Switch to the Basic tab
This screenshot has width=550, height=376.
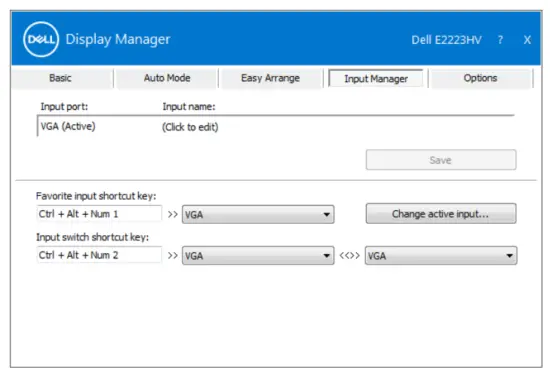click(x=60, y=78)
